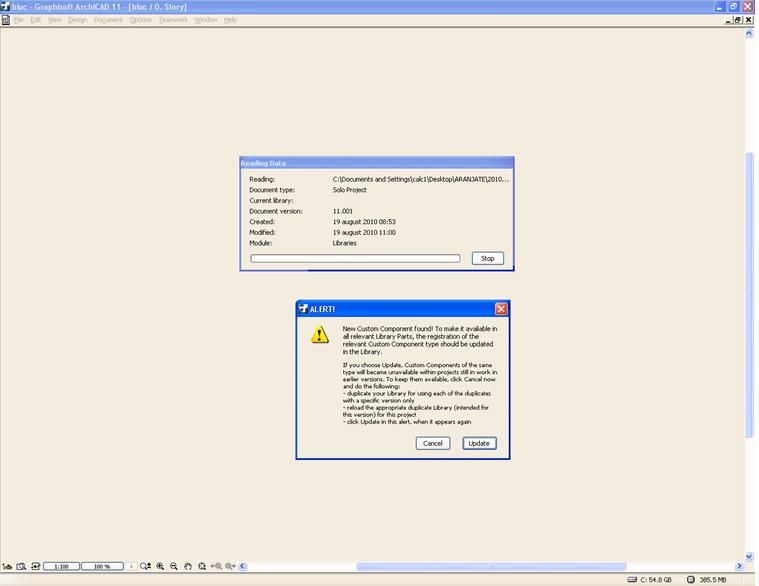Open the 100 % zoom field
759x586 pixels.
click(x=102, y=566)
